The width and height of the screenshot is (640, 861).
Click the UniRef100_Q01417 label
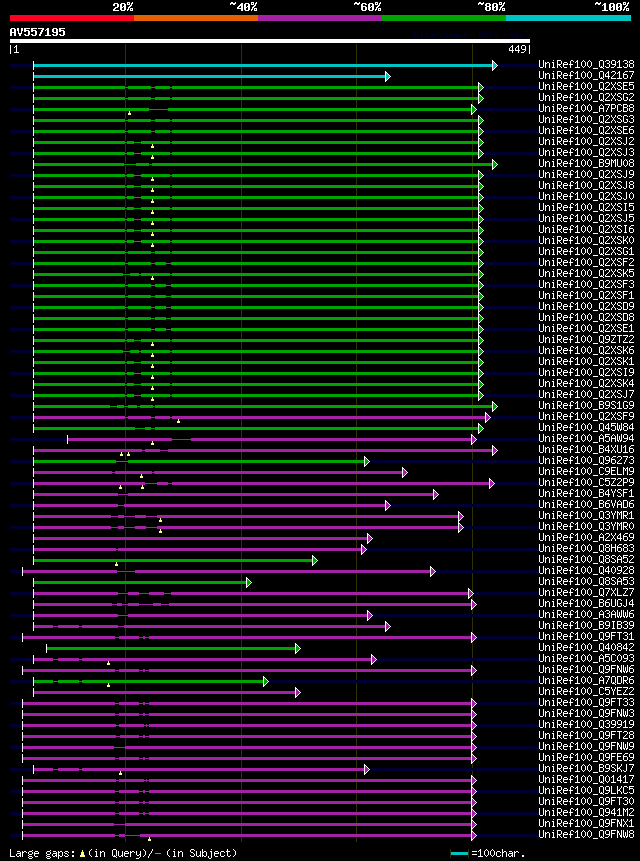(x=586, y=779)
